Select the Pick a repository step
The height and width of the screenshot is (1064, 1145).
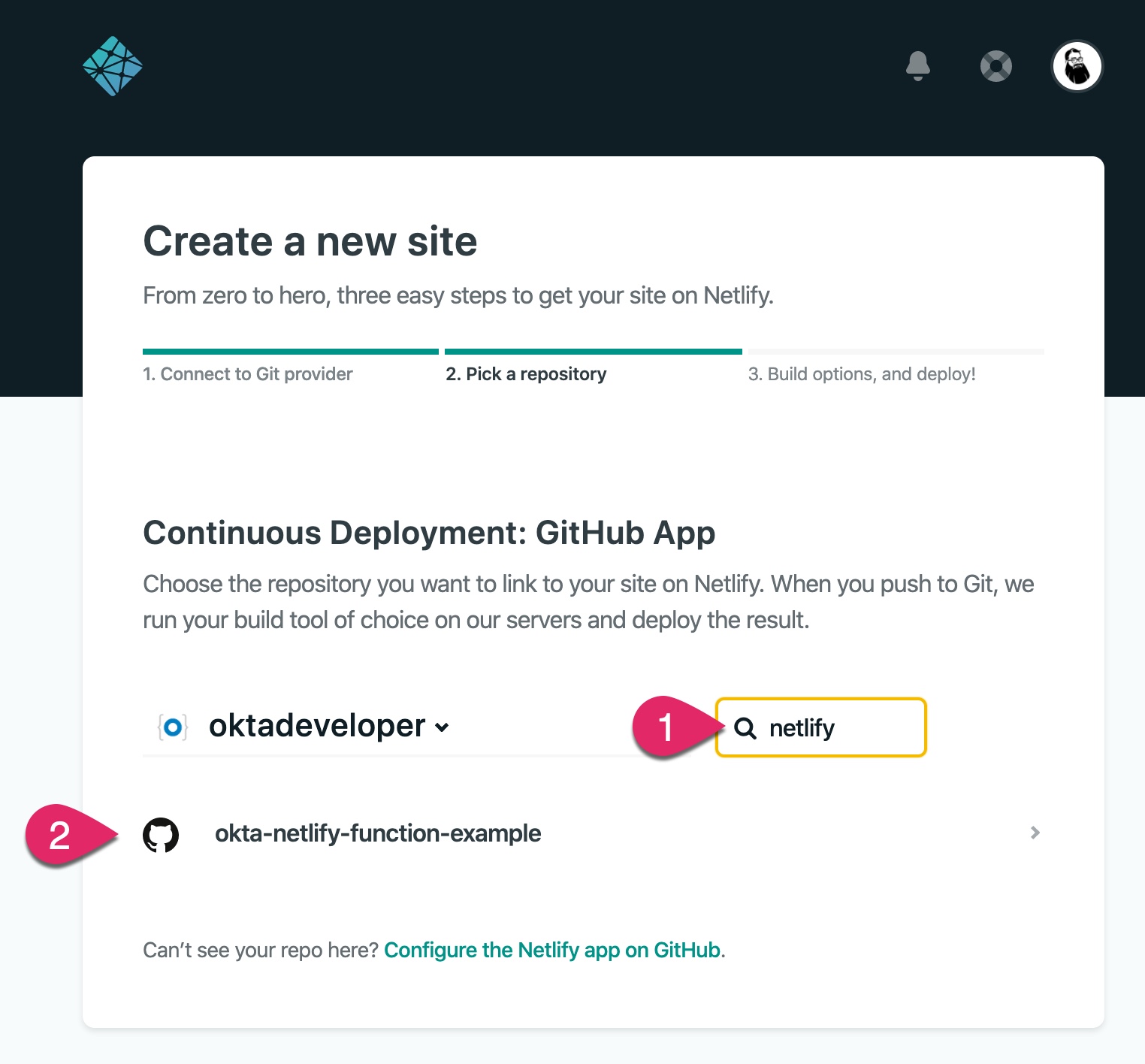pos(526,374)
